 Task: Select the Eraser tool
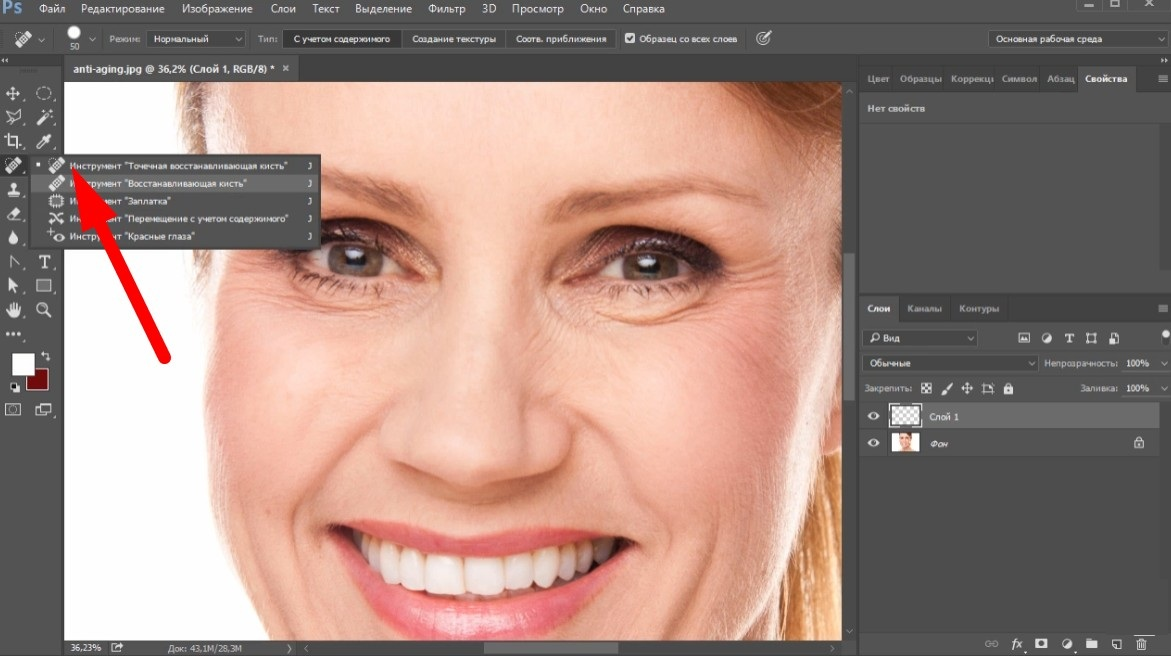tap(13, 214)
